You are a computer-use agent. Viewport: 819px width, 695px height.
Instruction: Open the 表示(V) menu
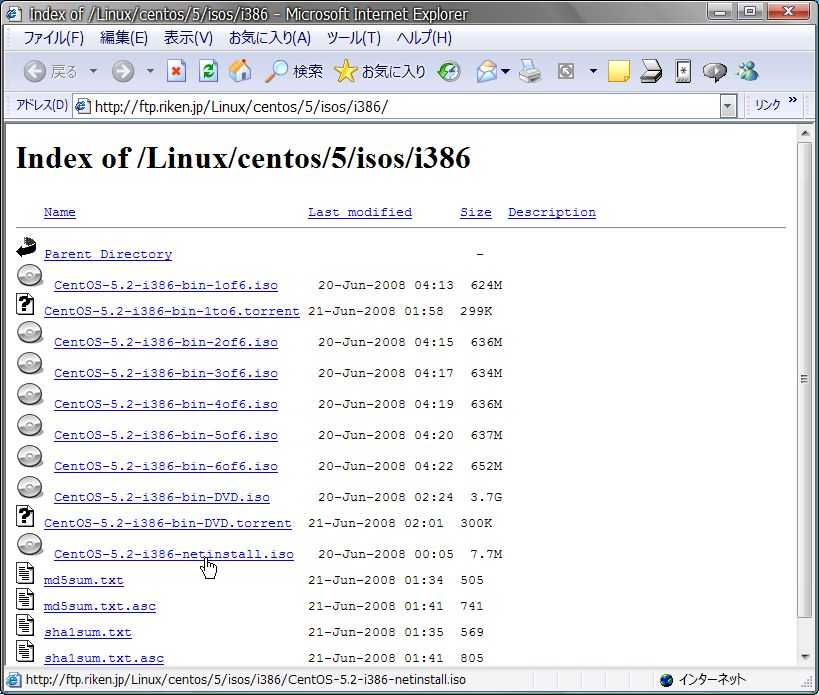(189, 38)
